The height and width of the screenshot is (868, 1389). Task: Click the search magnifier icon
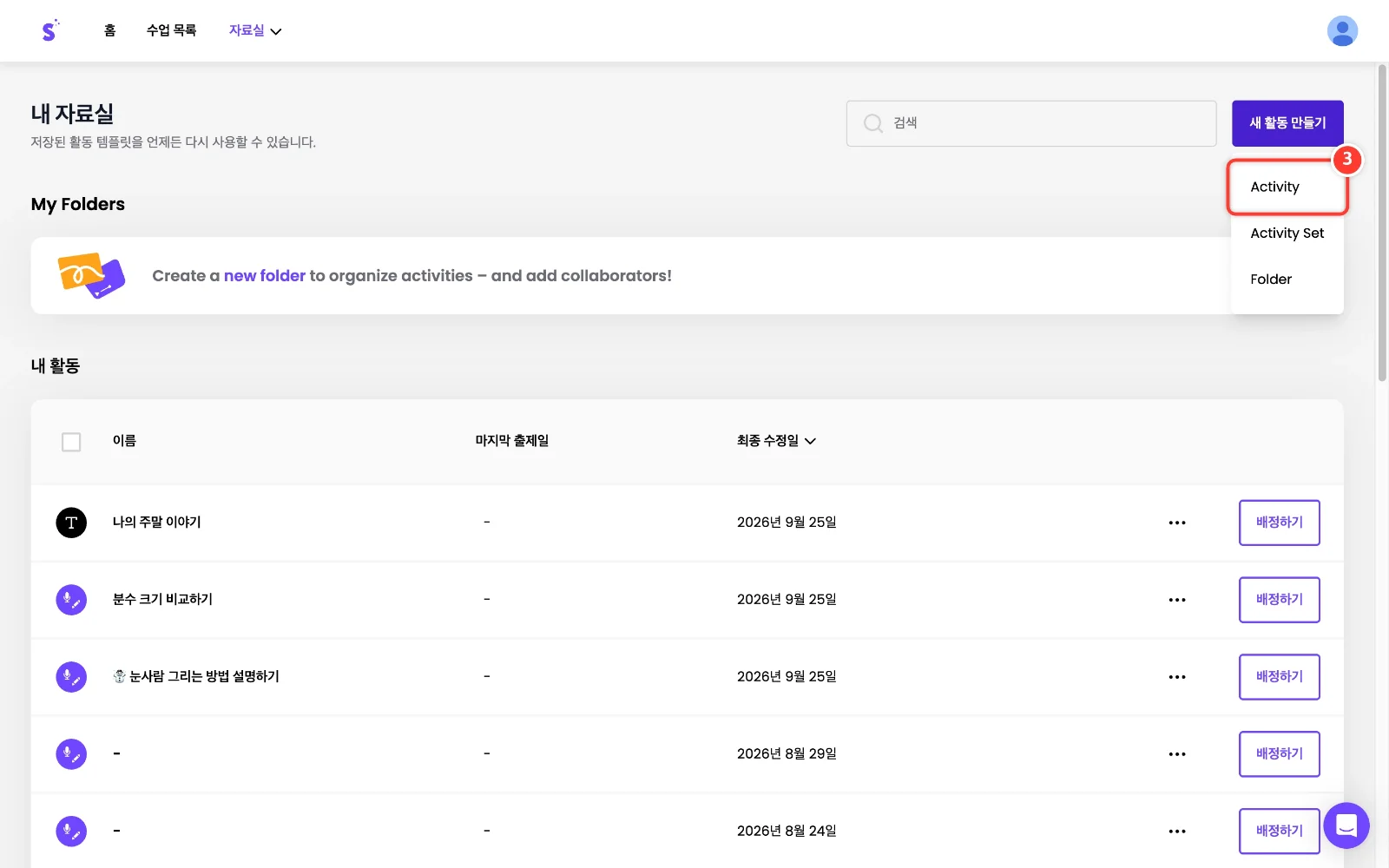(872, 123)
